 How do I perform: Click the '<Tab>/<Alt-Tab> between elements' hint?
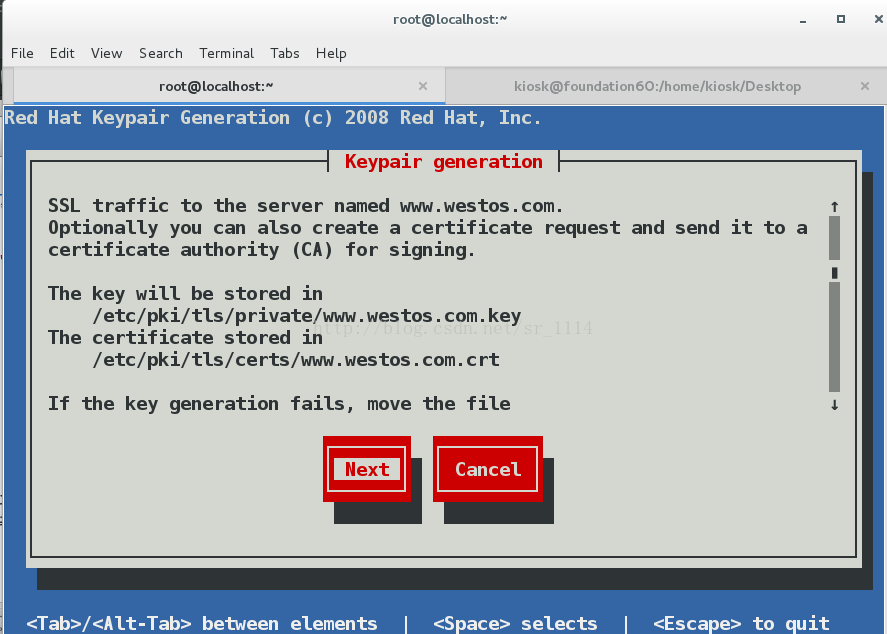click(201, 623)
